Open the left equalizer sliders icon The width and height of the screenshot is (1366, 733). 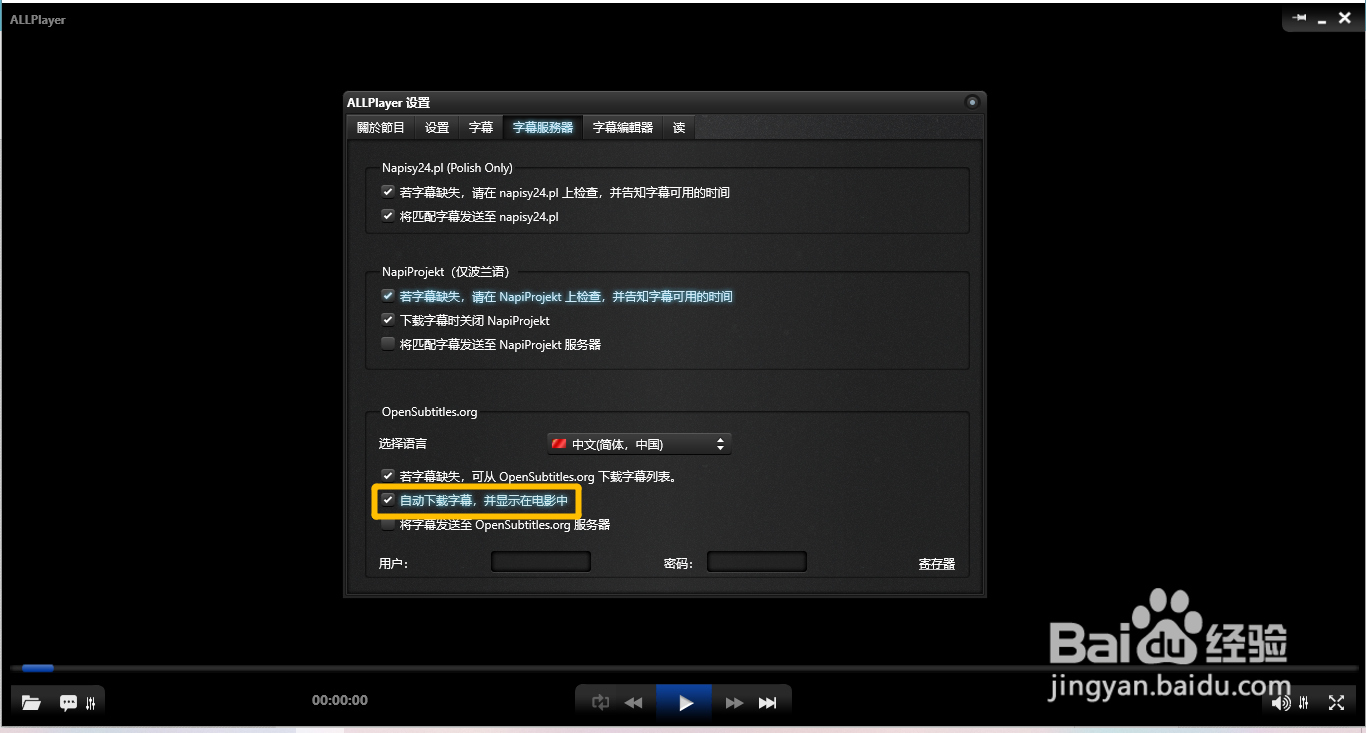click(x=91, y=703)
